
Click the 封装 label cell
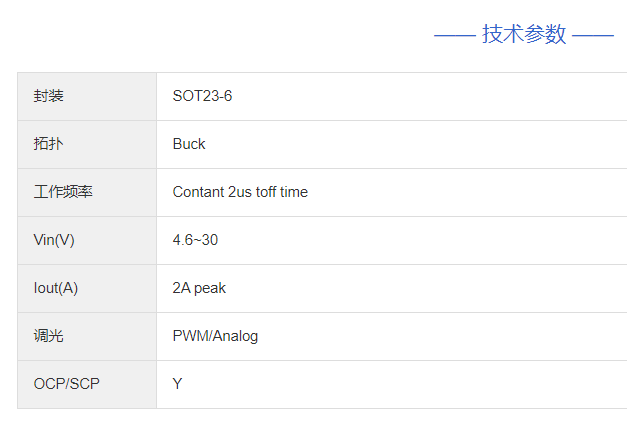(48, 96)
